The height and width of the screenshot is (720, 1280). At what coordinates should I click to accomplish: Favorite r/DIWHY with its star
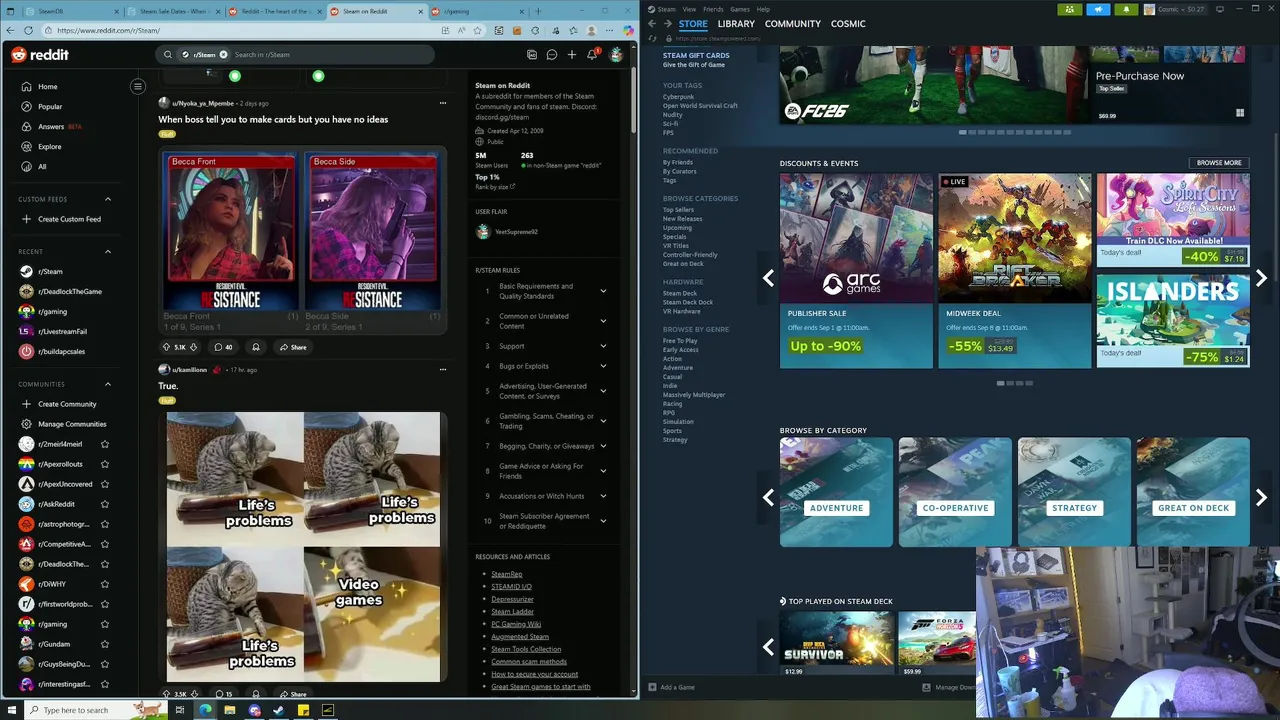(105, 584)
